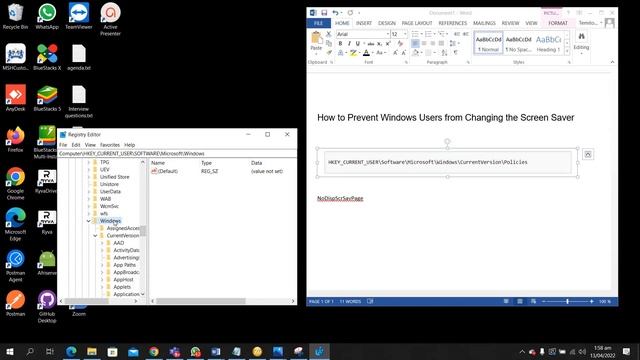Screen dimensions: 640x360
Task: Open the Arial font name dropdown
Action: [387, 34]
